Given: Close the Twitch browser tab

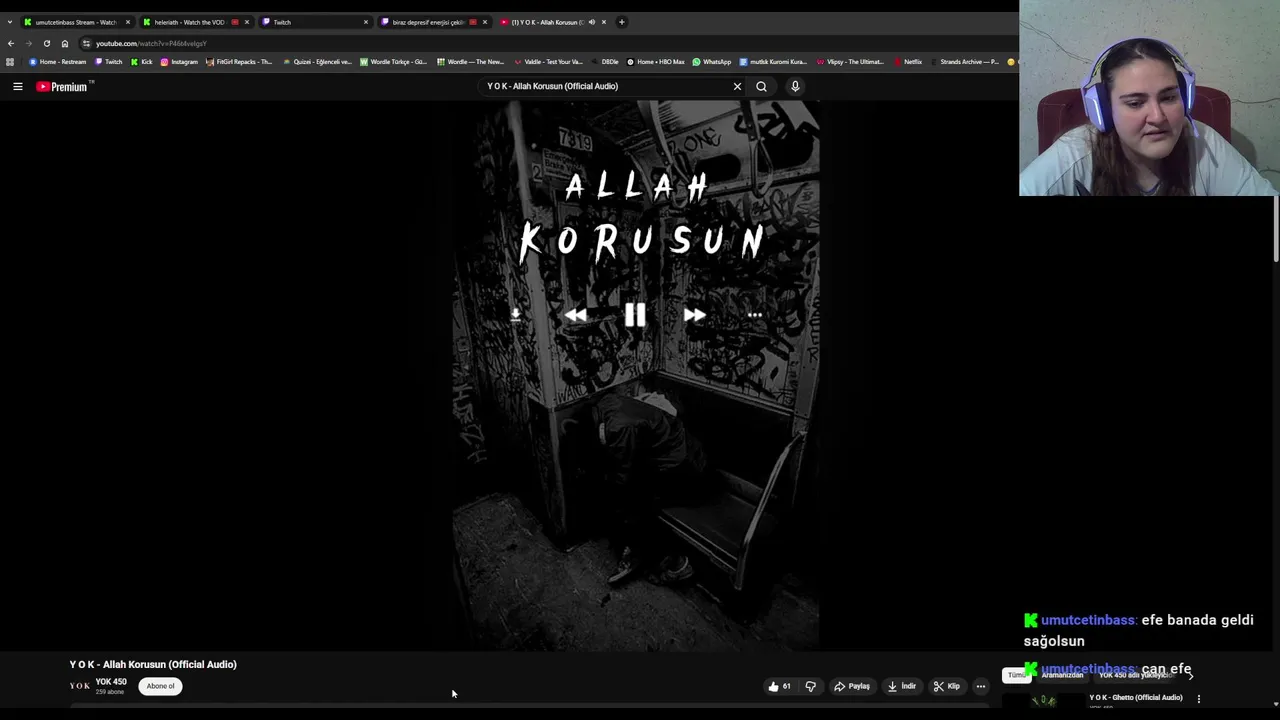Looking at the screenshot, I should click(x=365, y=22).
